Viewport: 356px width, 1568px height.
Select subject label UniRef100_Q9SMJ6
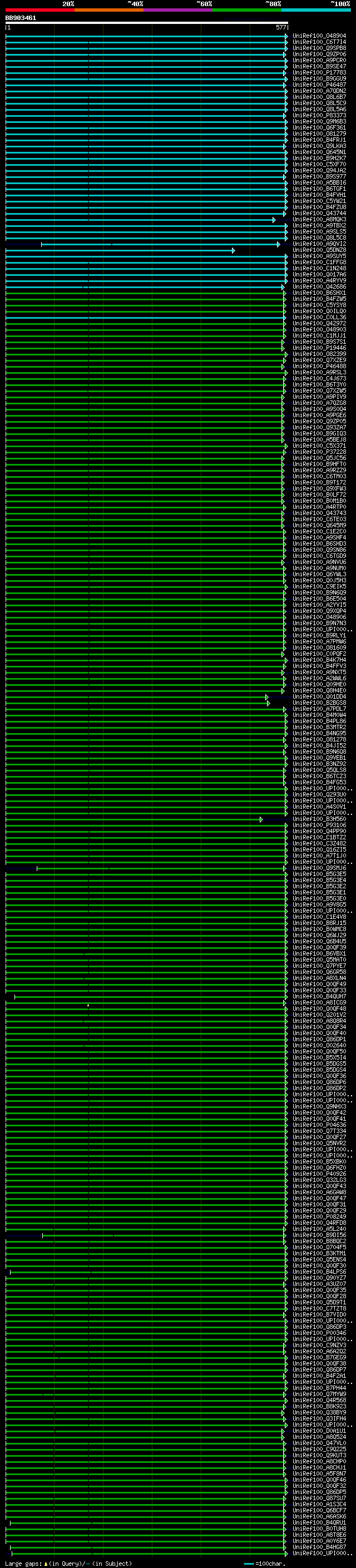[319, 869]
